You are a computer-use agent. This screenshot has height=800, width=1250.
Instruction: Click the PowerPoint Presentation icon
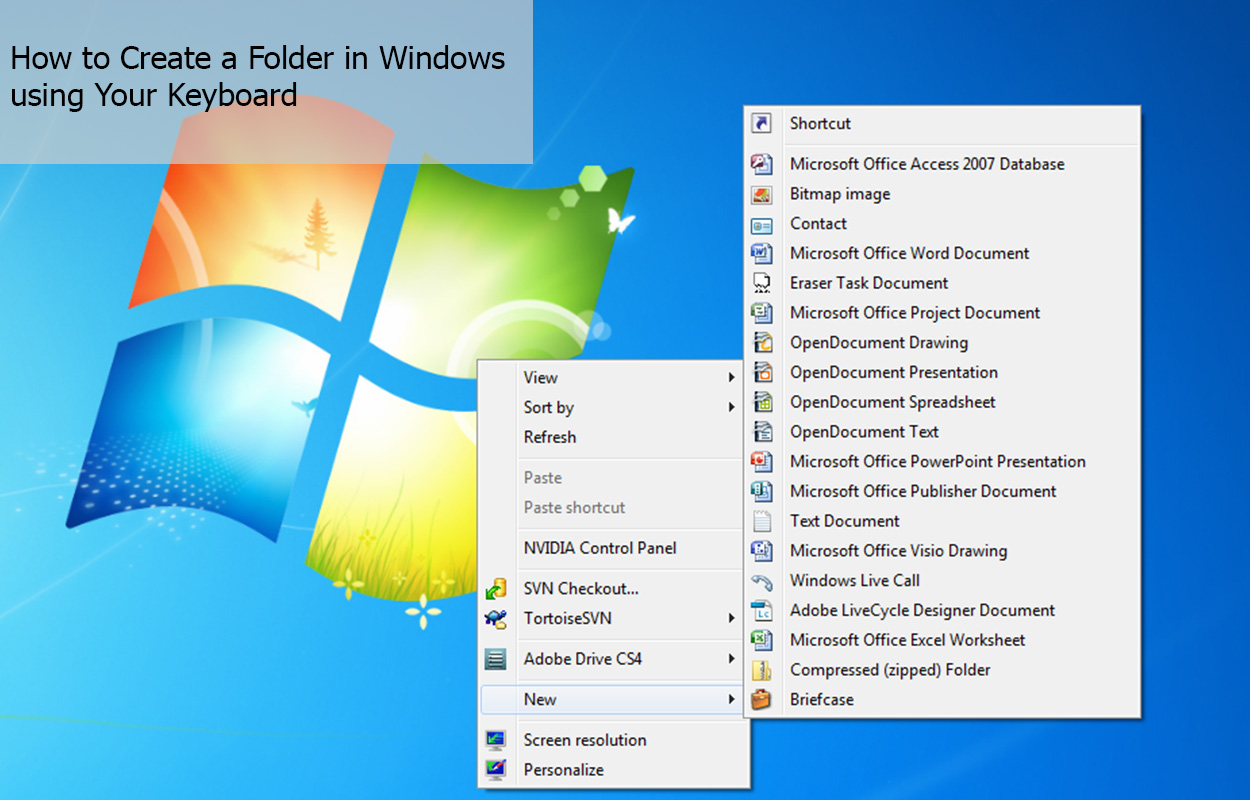pos(762,462)
